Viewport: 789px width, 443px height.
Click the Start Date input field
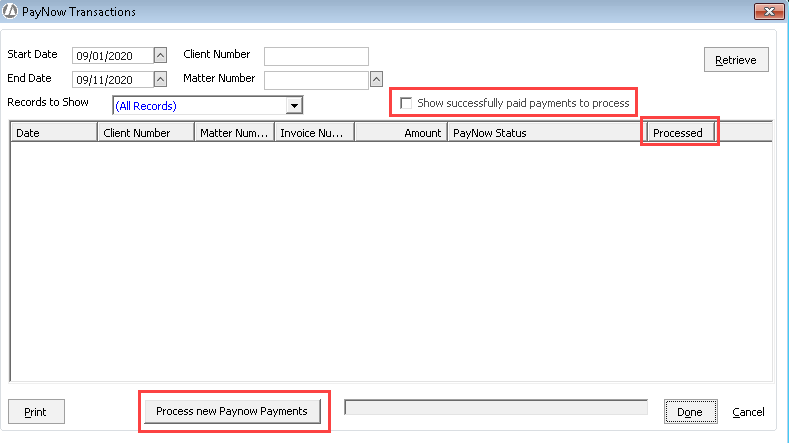pyautogui.click(x=113, y=55)
